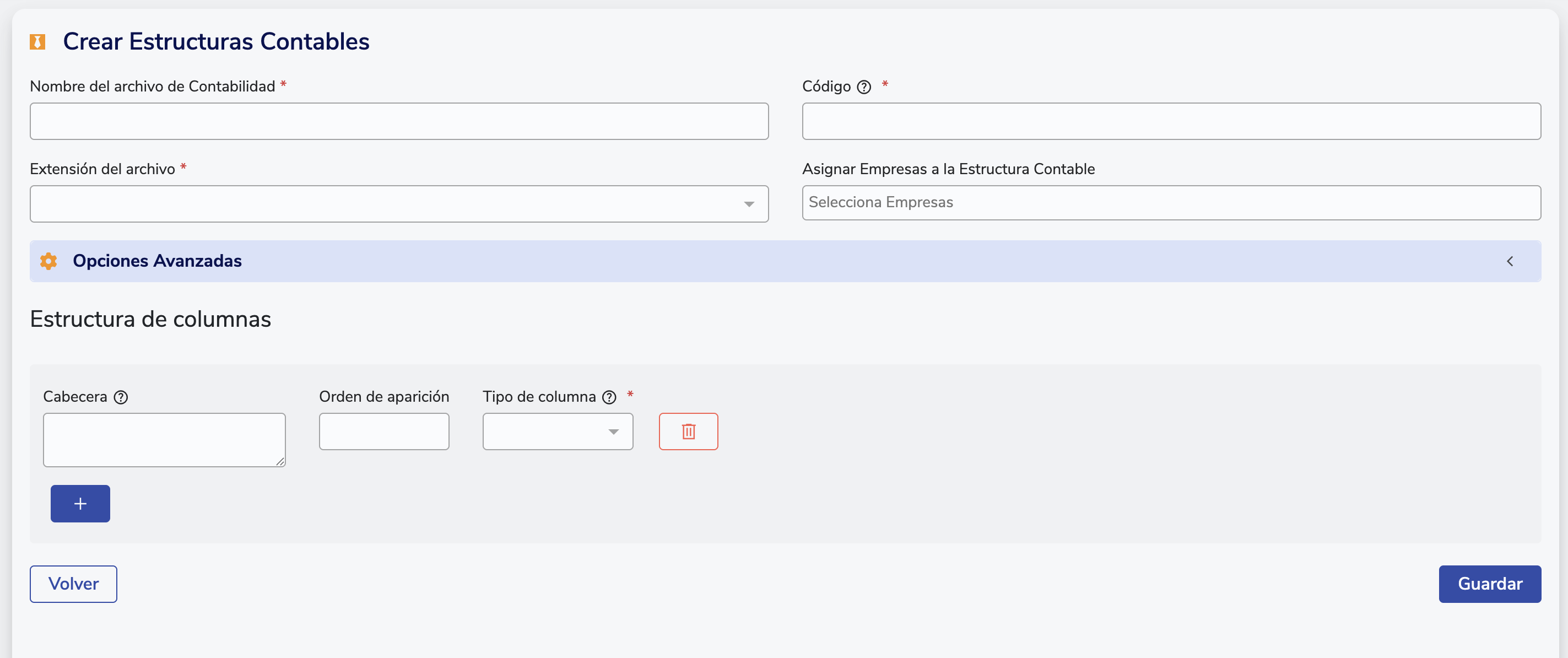
Task: Click the orange icon beside page title
Action: pos(37,42)
